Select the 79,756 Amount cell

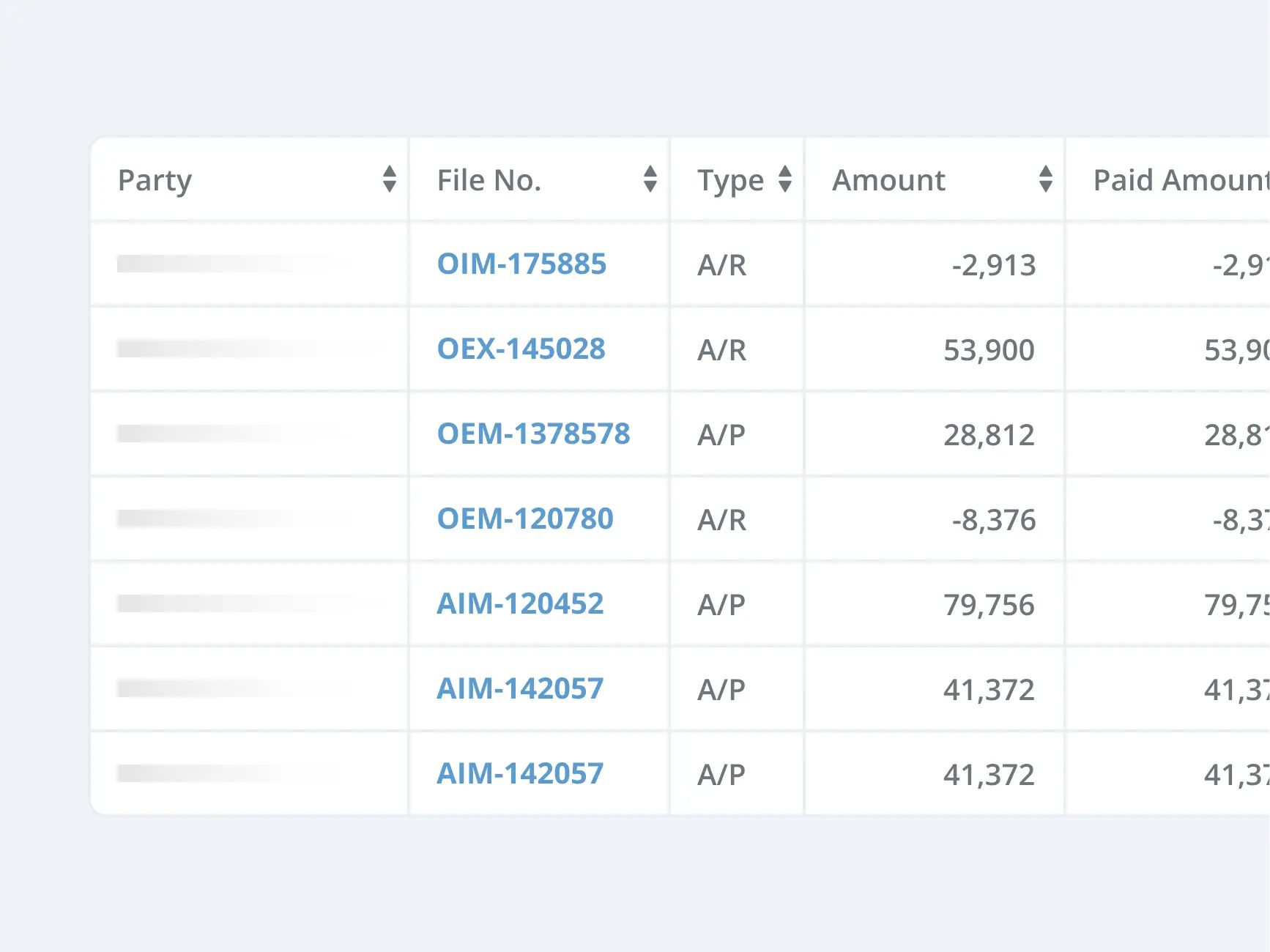[x=988, y=605]
